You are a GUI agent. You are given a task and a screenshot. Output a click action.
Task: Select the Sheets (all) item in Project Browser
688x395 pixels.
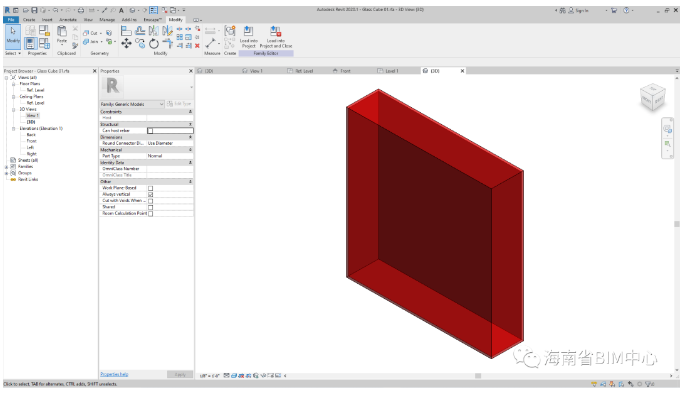click(27, 161)
